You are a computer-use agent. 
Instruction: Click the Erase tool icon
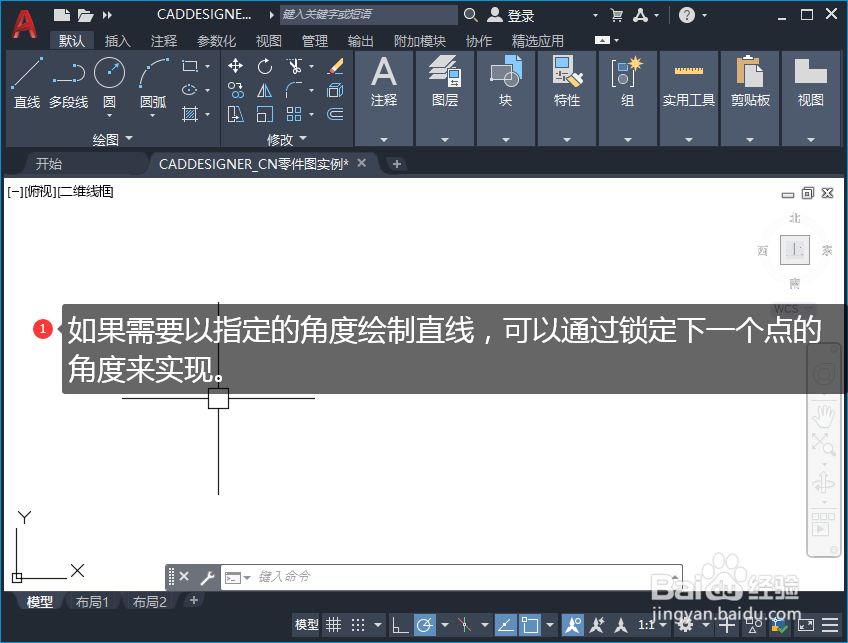pyautogui.click(x=335, y=67)
